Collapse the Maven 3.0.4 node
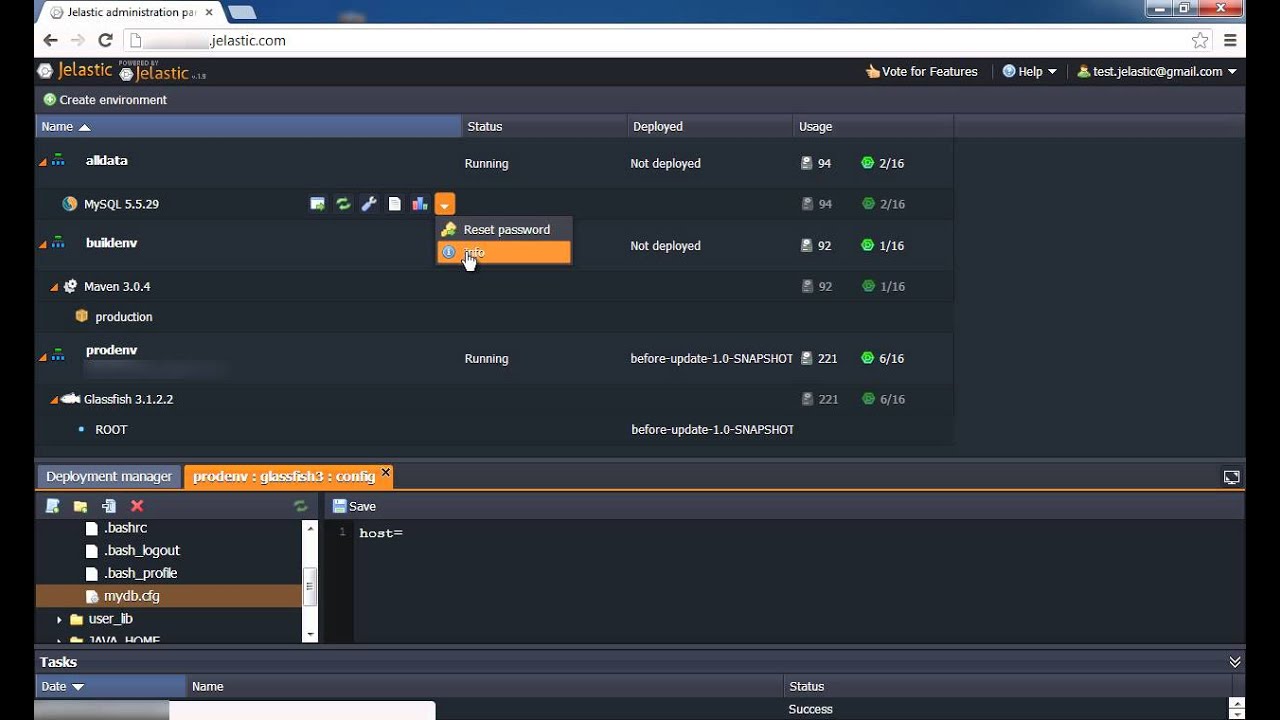Image resolution: width=1280 pixels, height=720 pixels. point(54,287)
